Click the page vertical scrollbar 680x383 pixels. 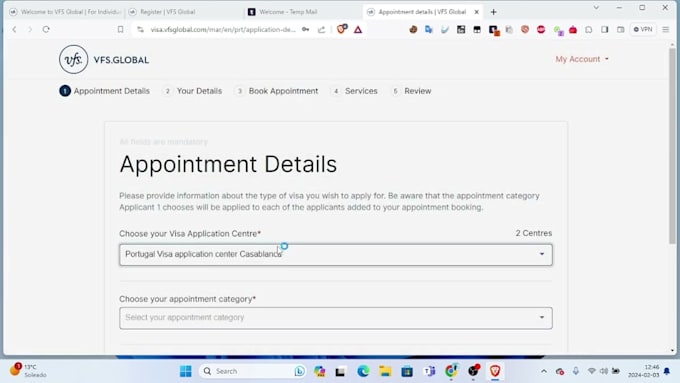tap(672, 145)
